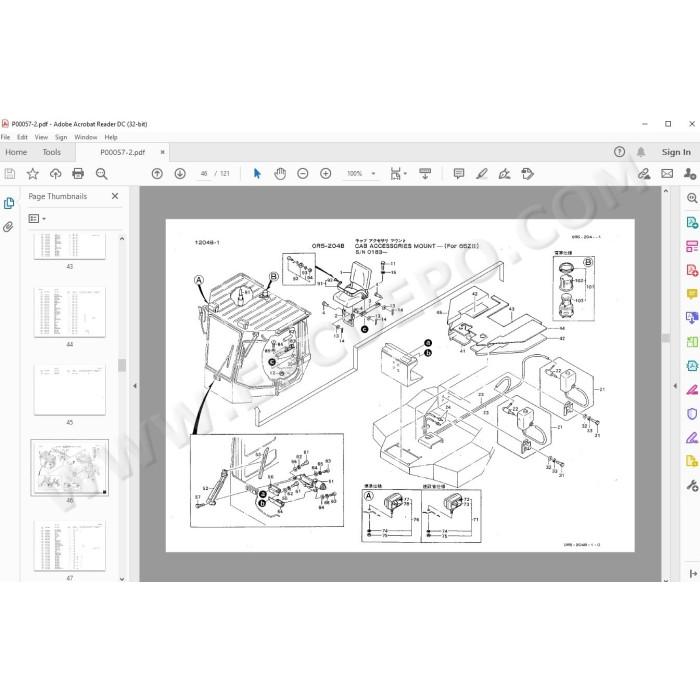700x700 pixels.
Task: Activate the Hand pan tool
Action: tap(280, 174)
